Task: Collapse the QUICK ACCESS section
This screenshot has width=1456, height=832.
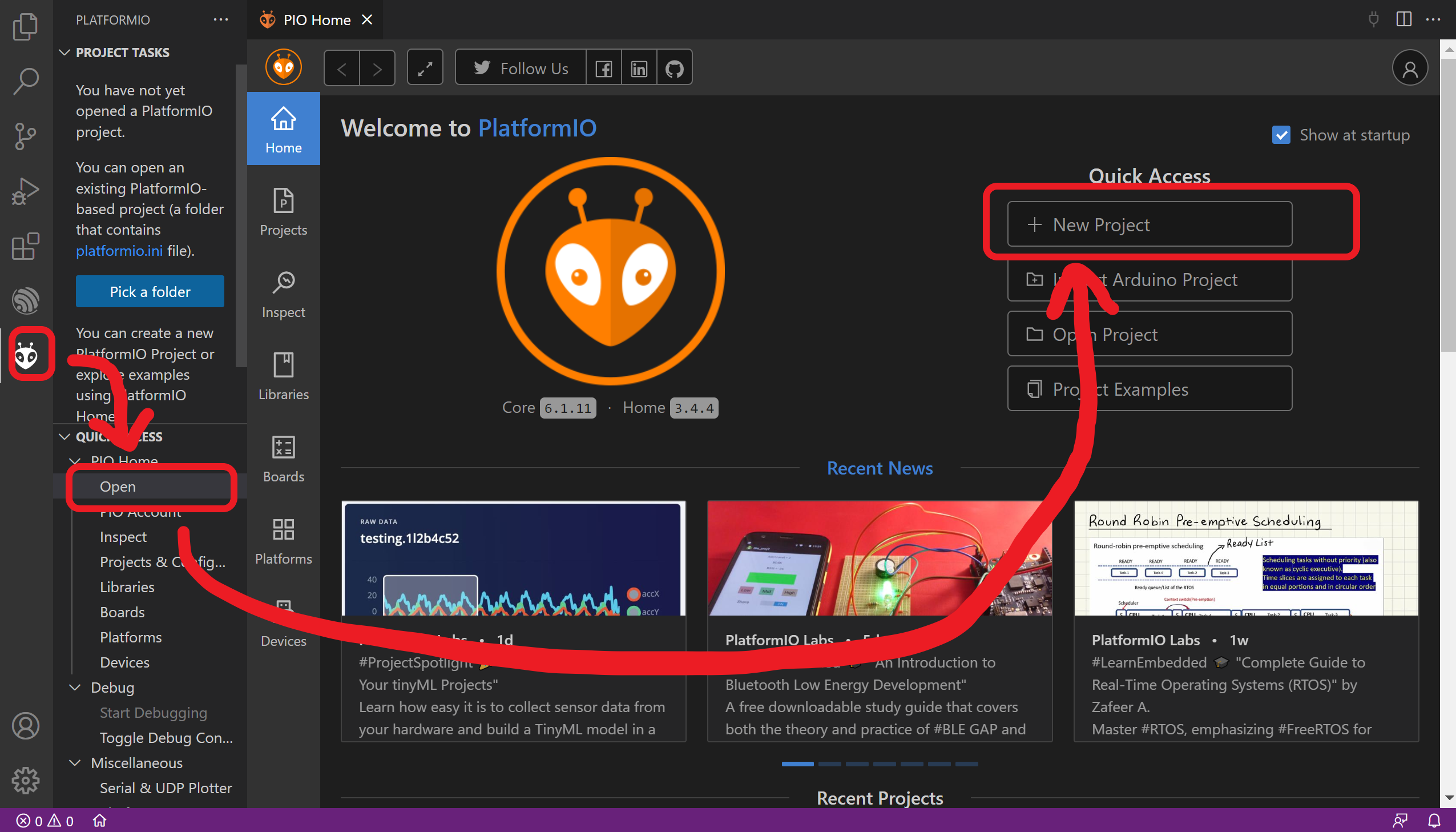Action: [x=64, y=437]
